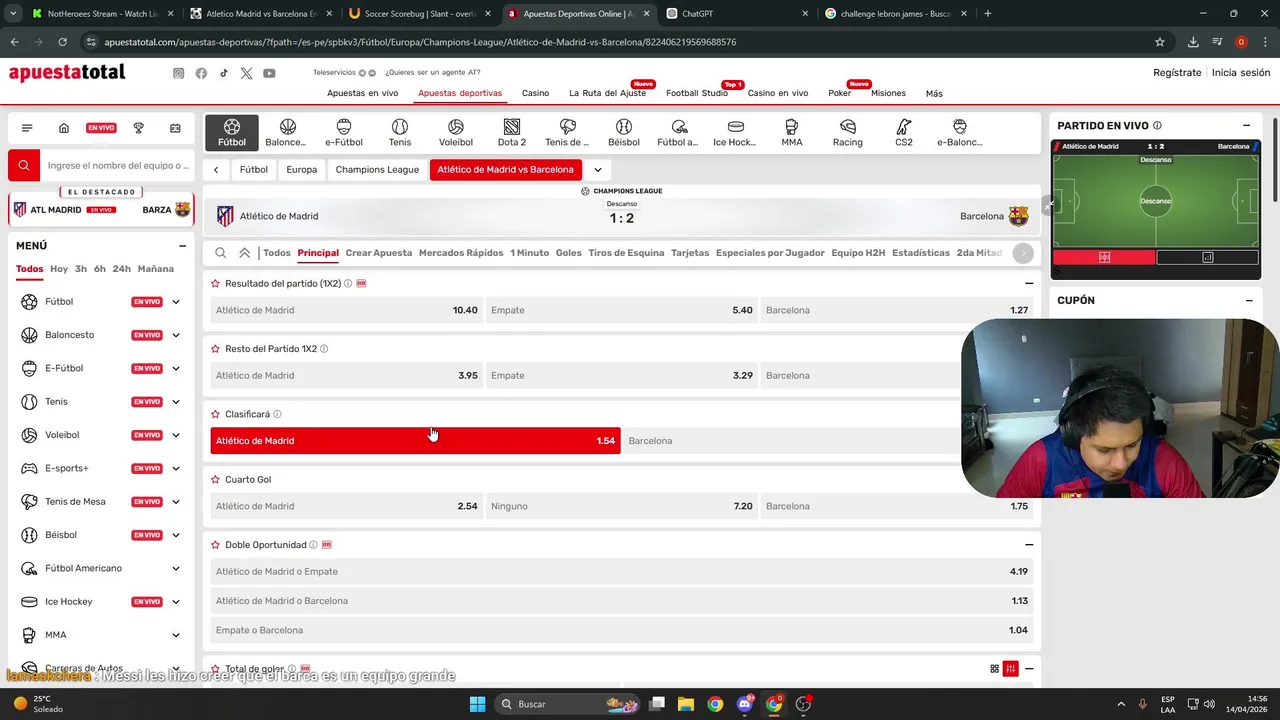Viewport: 1280px width, 720px height.
Task: Open Béisbol in the sports bar
Action: [624, 133]
